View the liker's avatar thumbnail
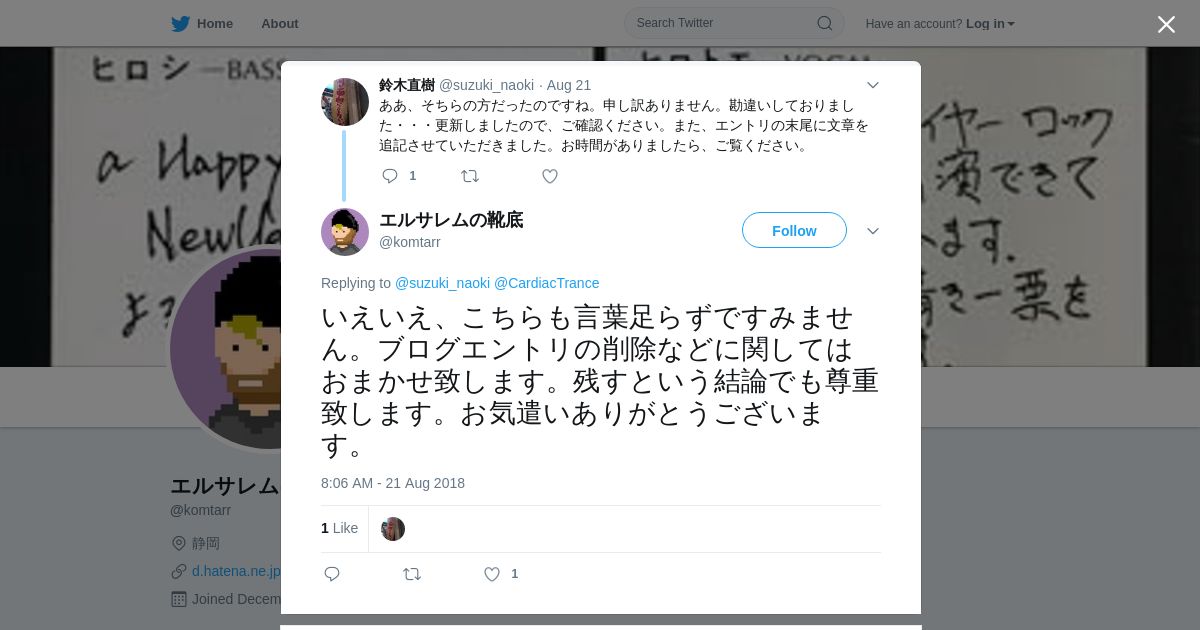The image size is (1200, 630). (393, 529)
